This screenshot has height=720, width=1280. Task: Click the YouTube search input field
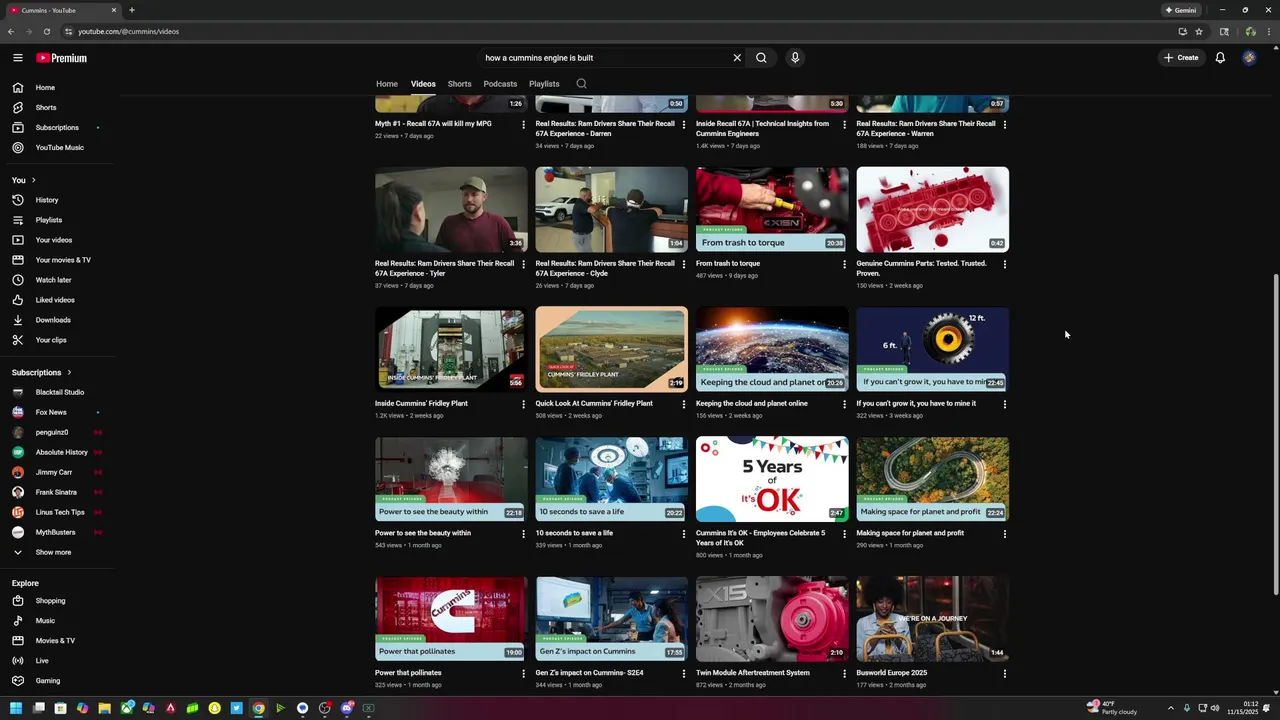(605, 58)
